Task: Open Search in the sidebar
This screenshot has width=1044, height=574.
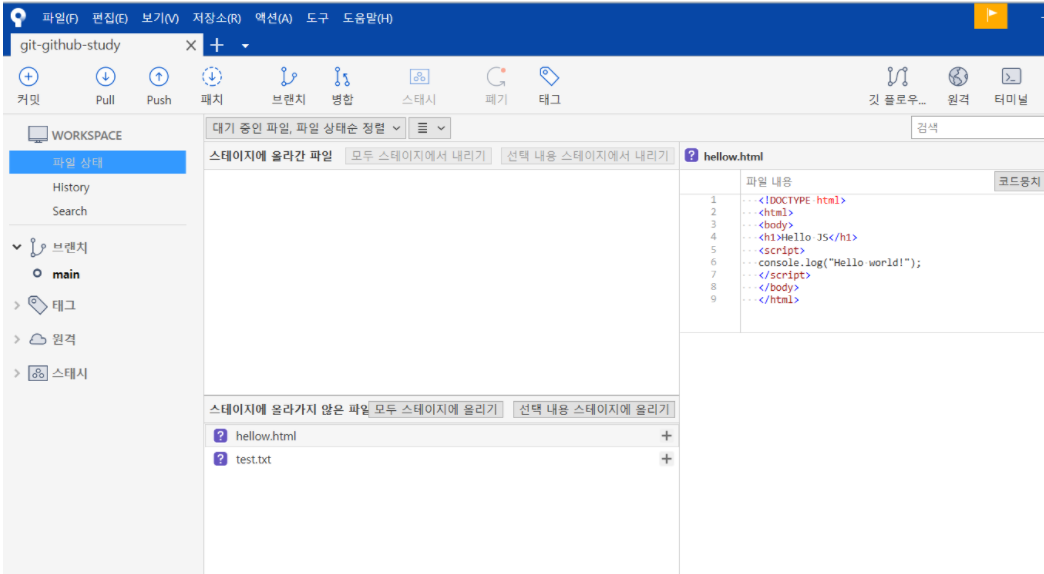Action: pos(69,211)
